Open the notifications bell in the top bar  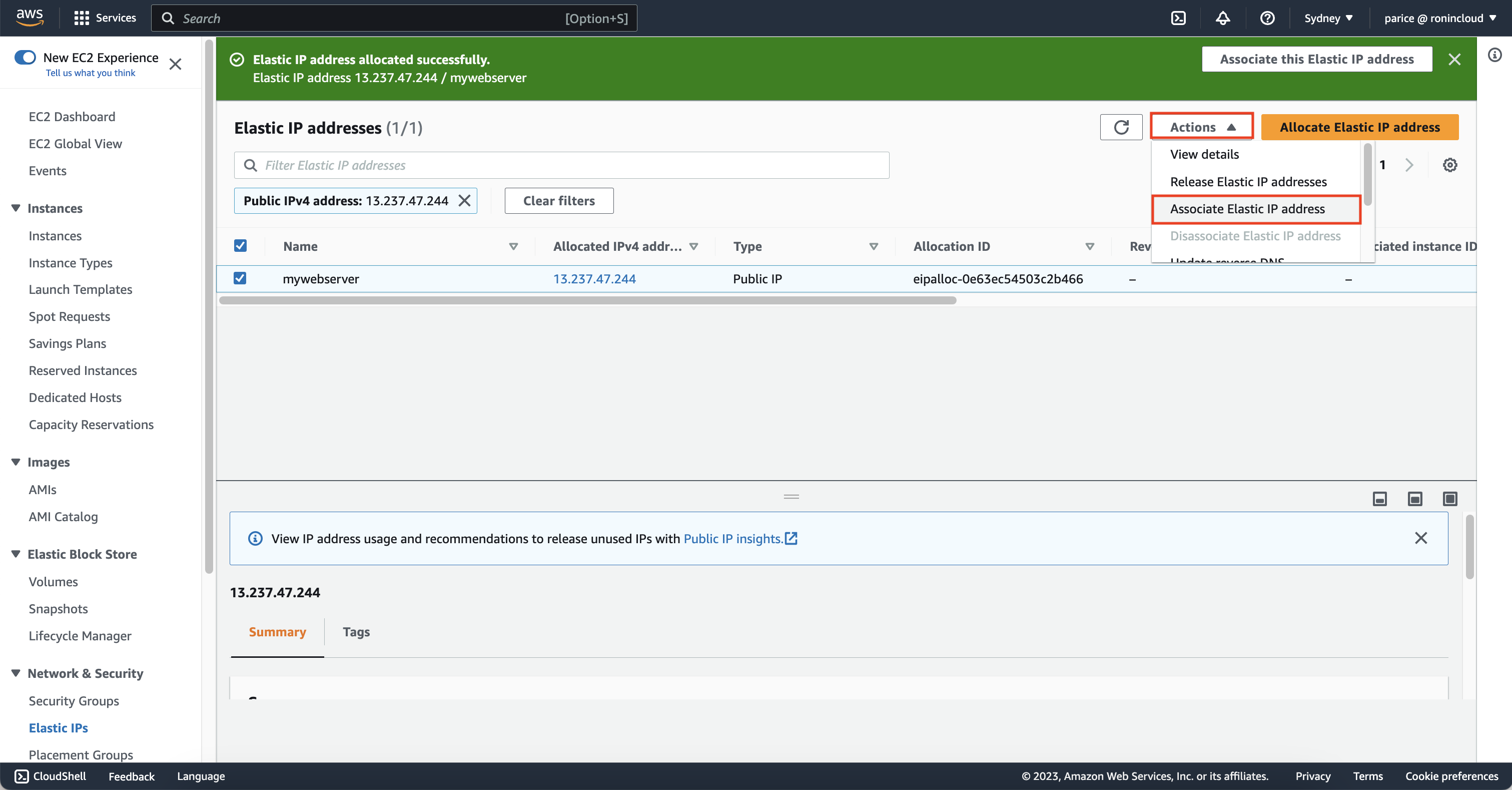click(x=1223, y=18)
